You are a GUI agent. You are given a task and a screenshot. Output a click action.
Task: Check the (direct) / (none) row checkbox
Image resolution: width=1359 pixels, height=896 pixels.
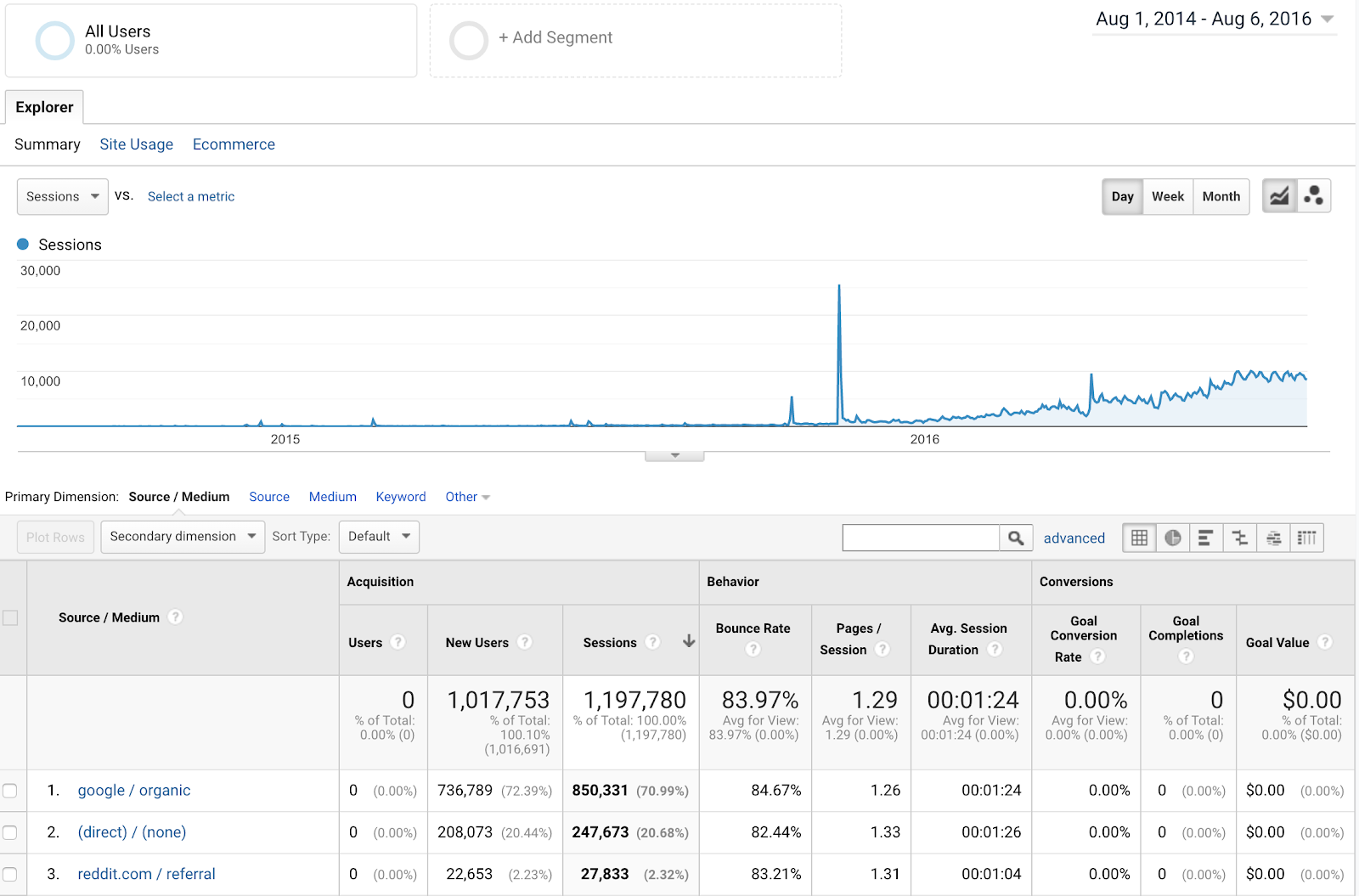tap(9, 832)
